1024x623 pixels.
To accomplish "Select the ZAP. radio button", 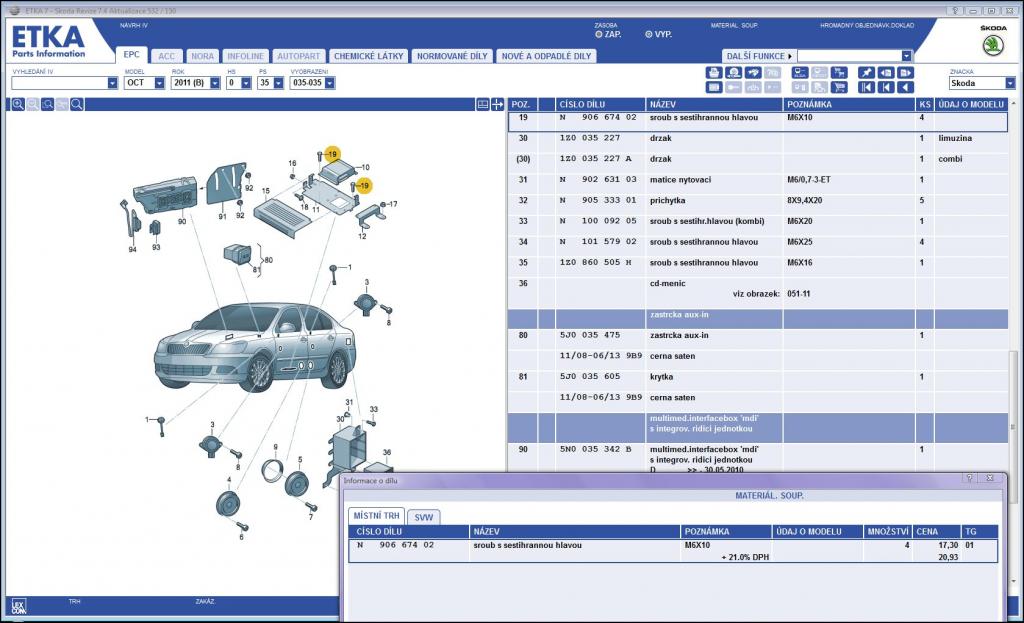I will tap(598, 35).
